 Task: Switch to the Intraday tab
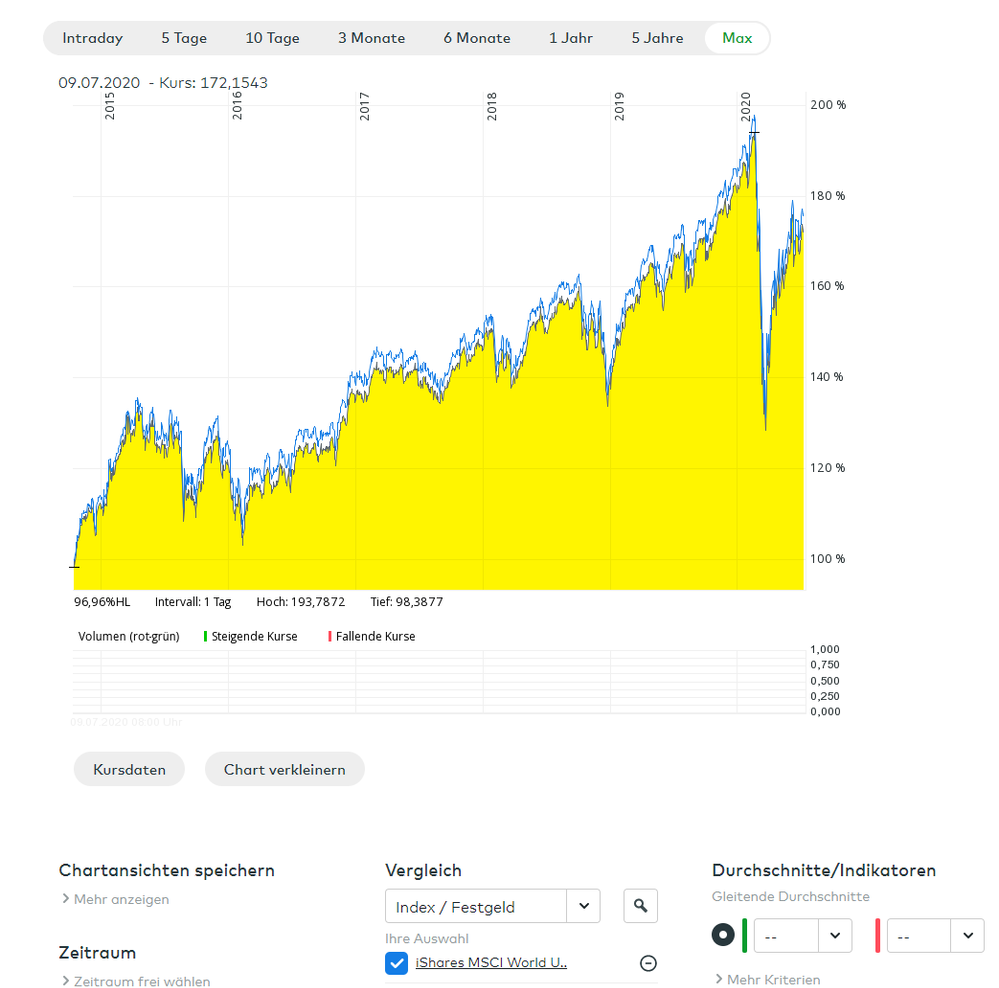coord(92,38)
